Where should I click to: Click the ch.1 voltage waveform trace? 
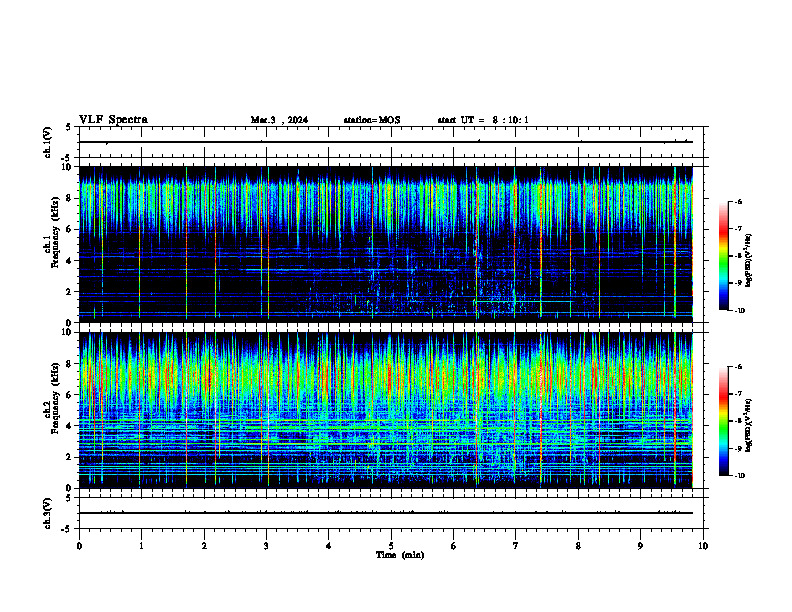[x=386, y=142]
